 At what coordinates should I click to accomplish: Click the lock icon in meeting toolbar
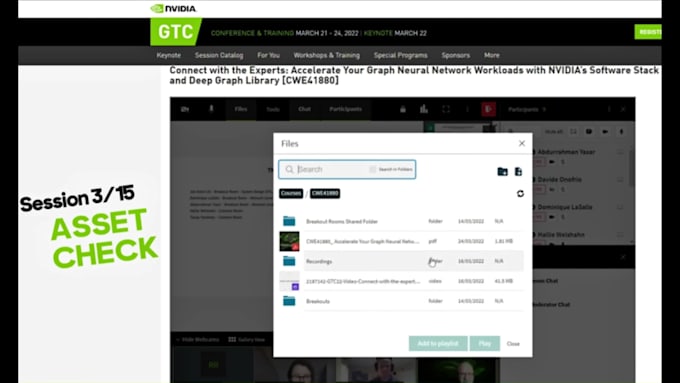pos(403,109)
